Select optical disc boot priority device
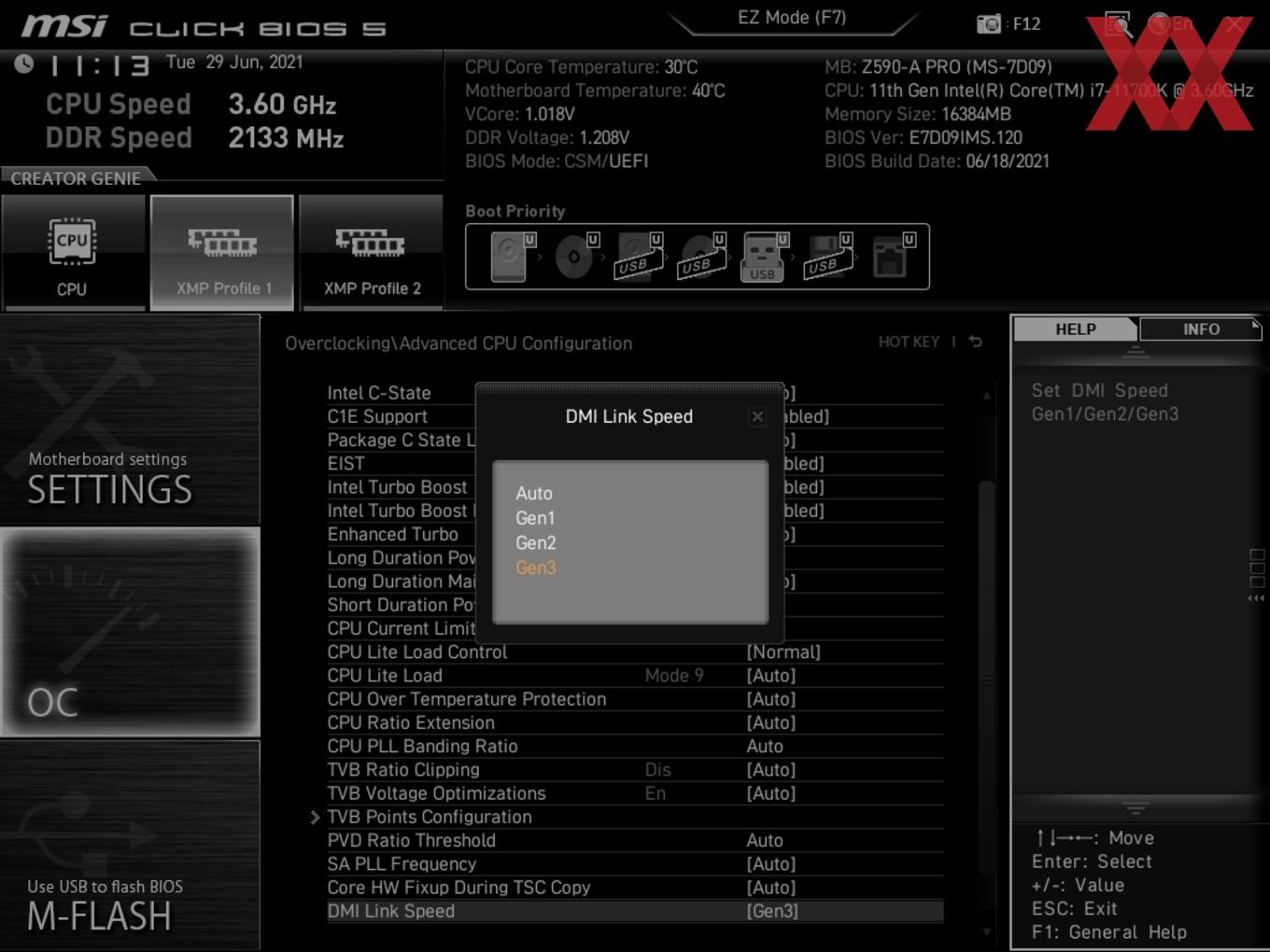1270x952 pixels. pyautogui.click(x=574, y=257)
